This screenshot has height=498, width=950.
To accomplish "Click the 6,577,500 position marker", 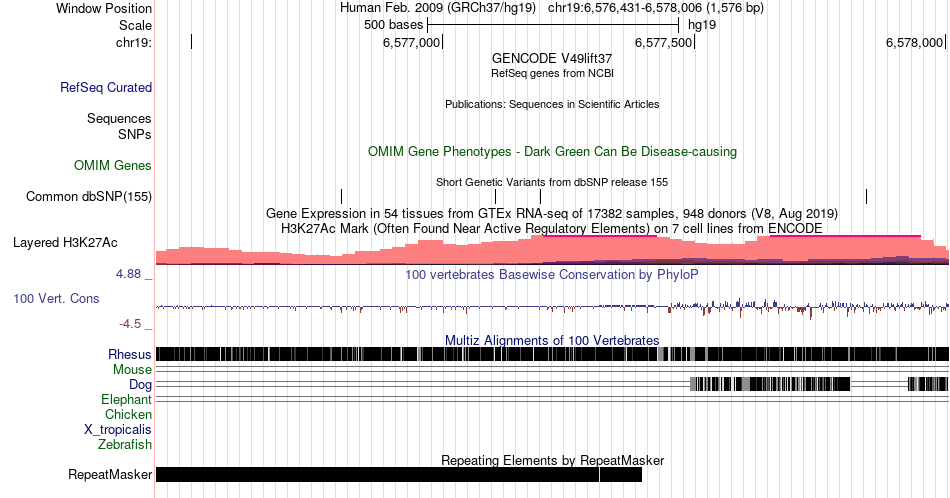I will [665, 42].
